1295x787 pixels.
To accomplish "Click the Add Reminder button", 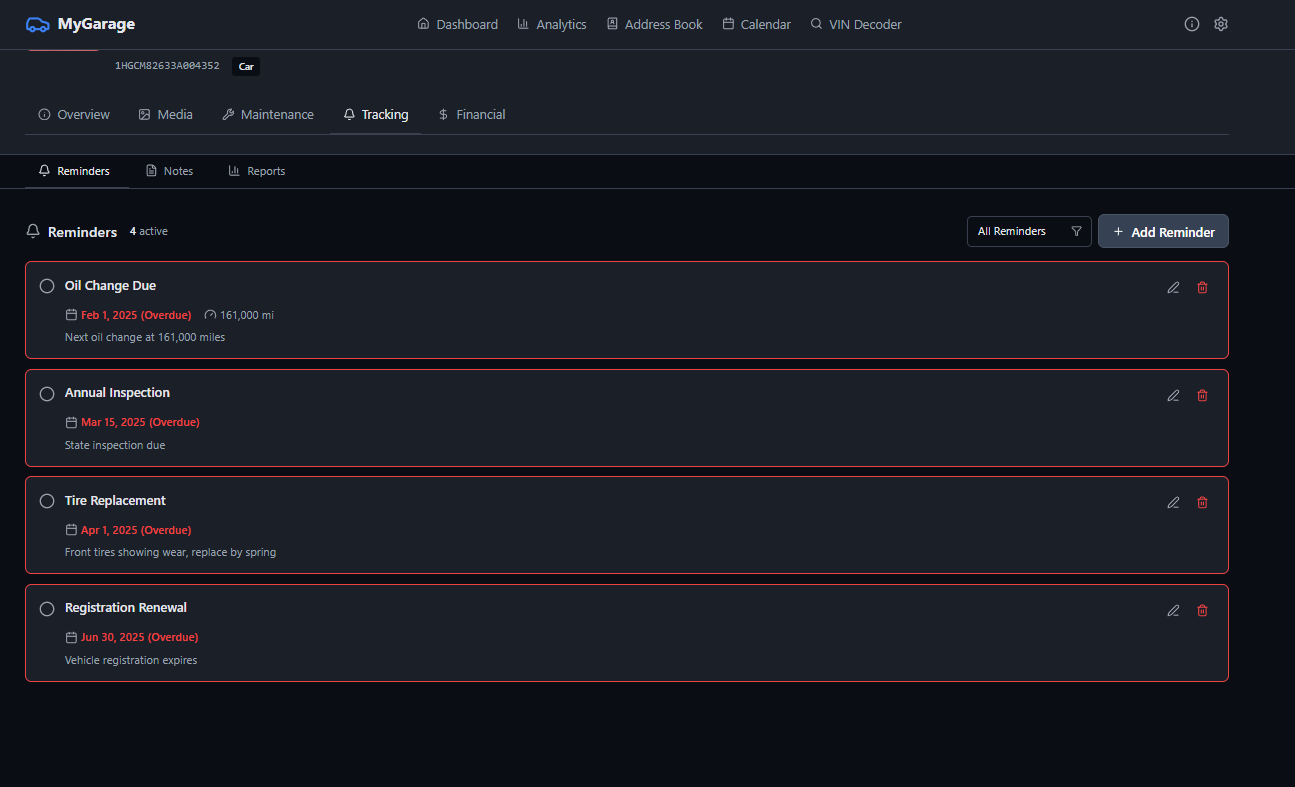I will (1162, 231).
